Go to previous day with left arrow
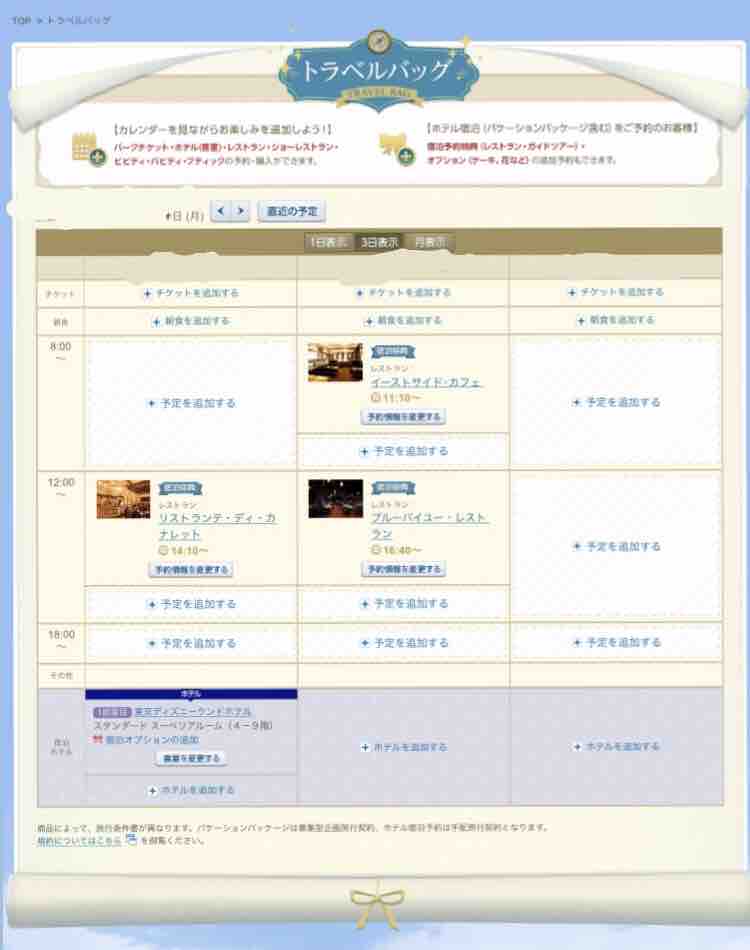The height and width of the screenshot is (950, 750). click(221, 211)
